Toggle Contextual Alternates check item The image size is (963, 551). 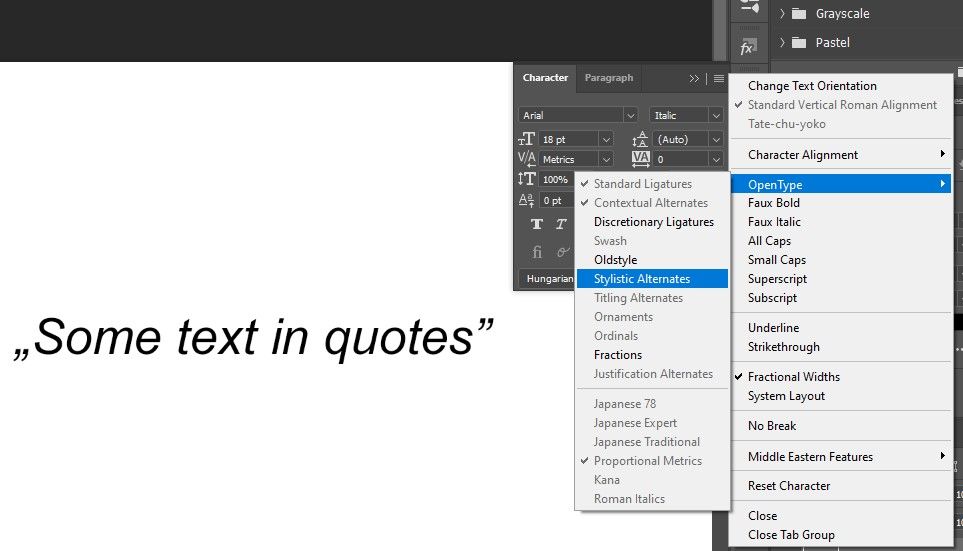click(x=652, y=203)
